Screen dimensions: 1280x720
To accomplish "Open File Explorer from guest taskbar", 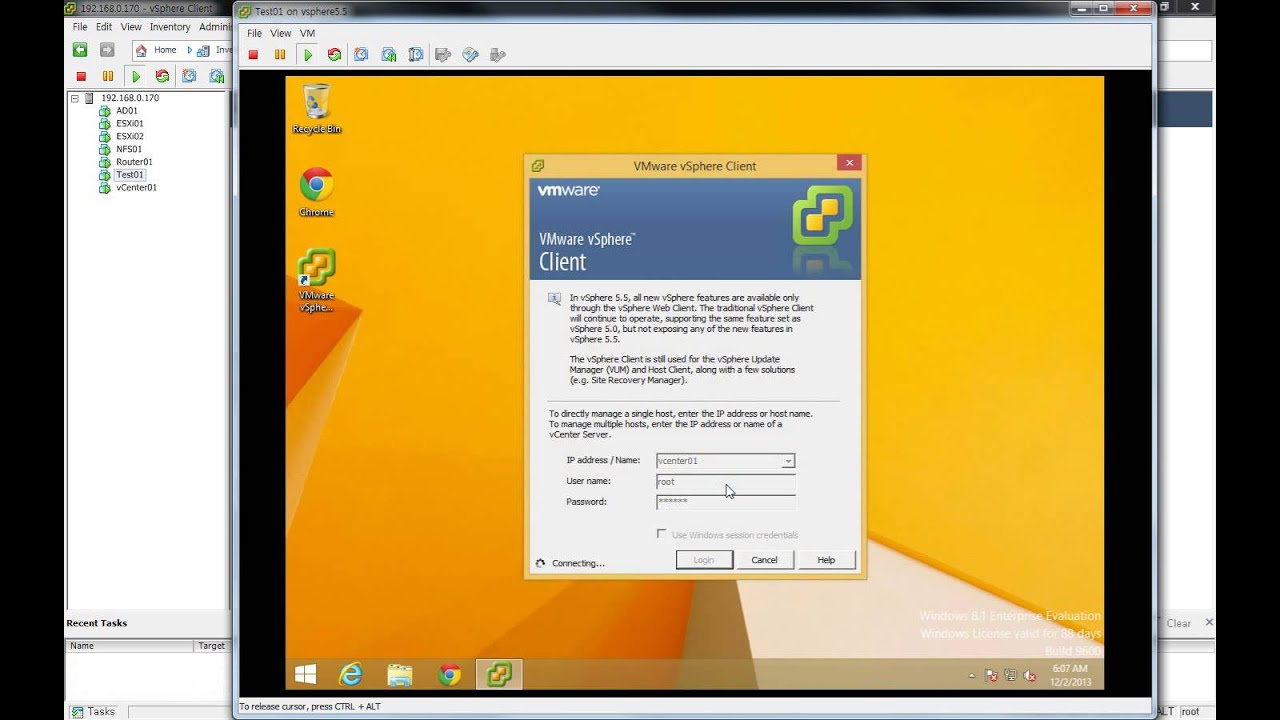I will click(400, 675).
